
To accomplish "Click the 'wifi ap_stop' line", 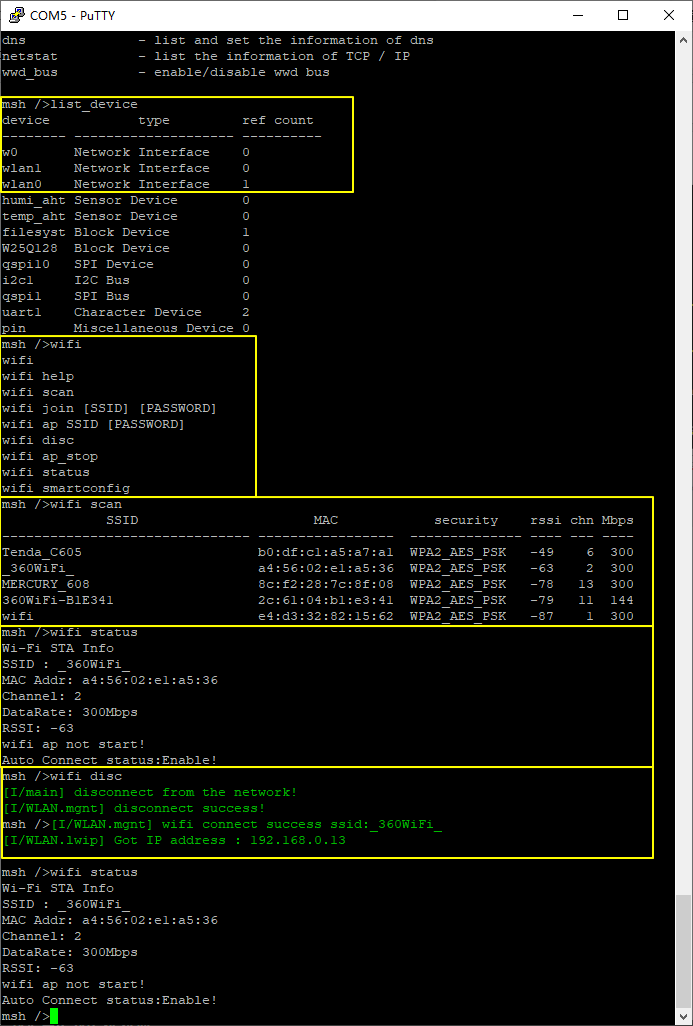I will click(x=50, y=457).
